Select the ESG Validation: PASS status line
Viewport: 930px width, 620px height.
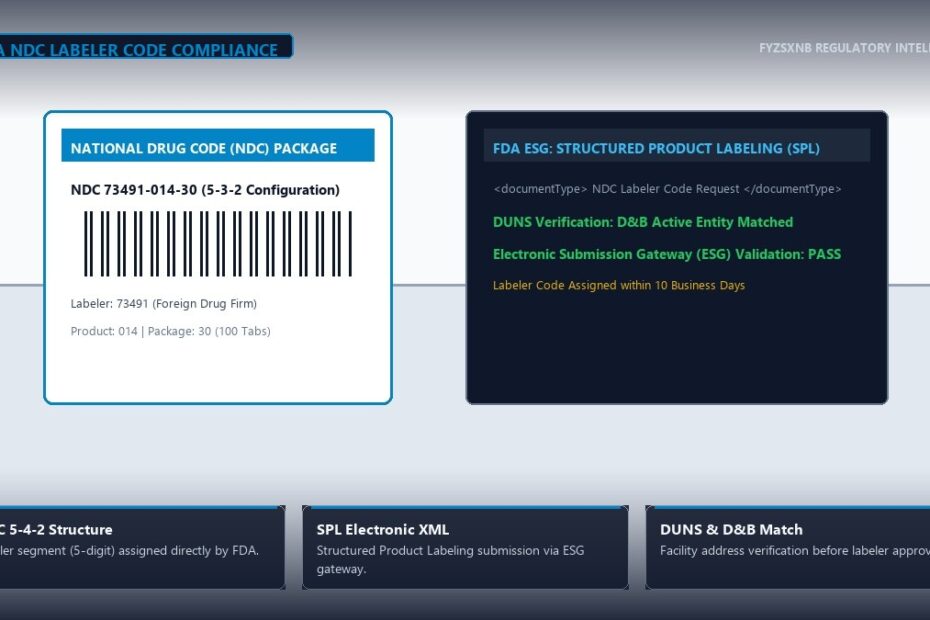pos(667,254)
